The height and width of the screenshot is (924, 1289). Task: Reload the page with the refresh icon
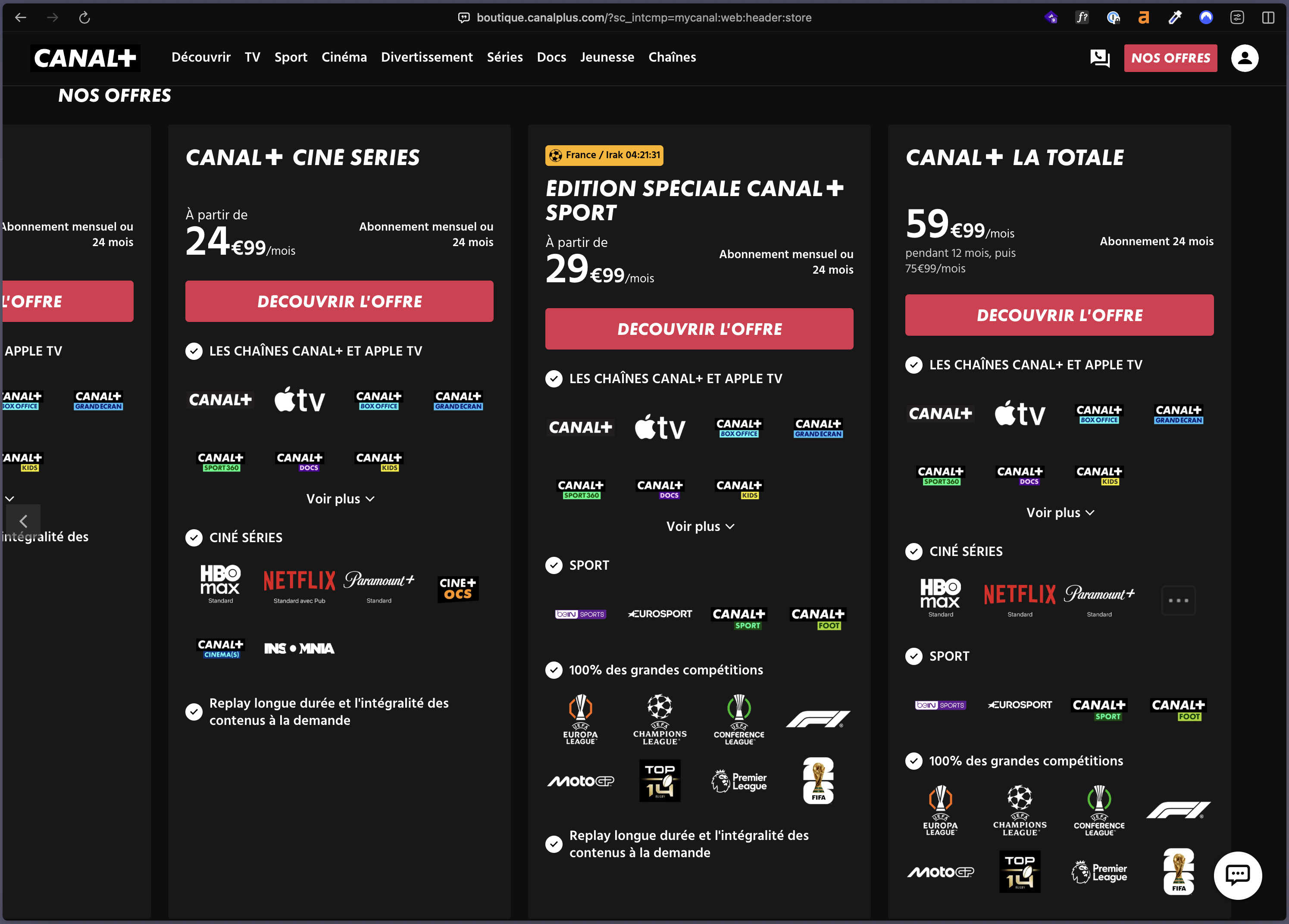tap(84, 18)
